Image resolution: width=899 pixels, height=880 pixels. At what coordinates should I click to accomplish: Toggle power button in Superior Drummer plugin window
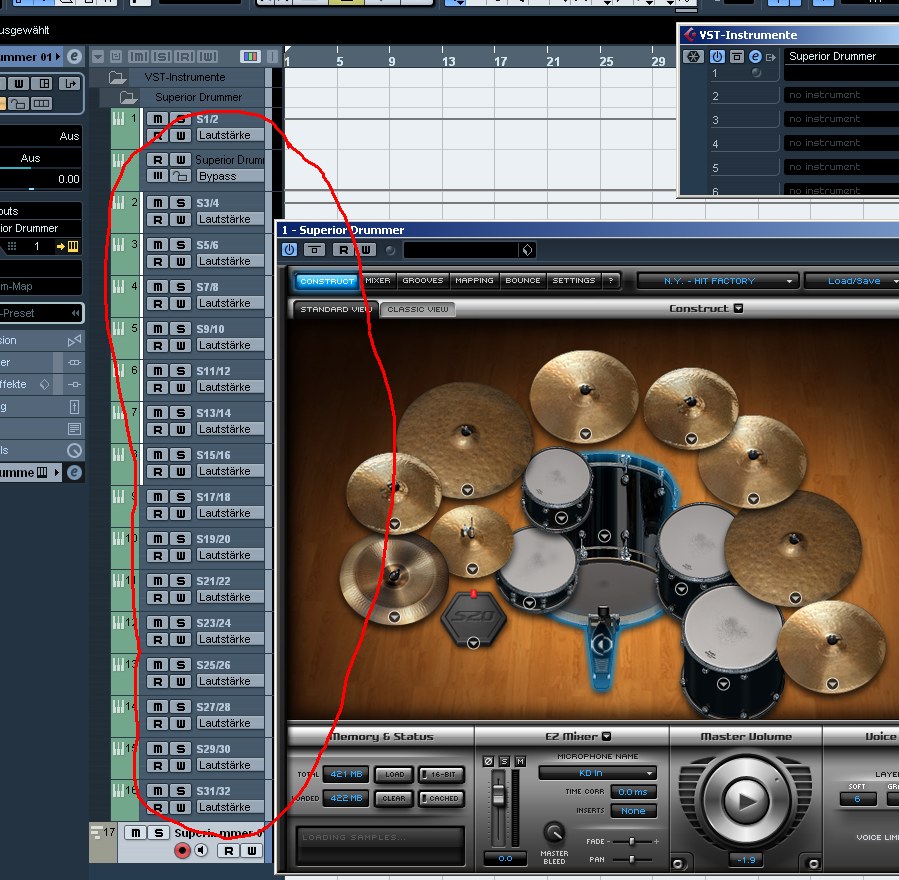[x=290, y=250]
